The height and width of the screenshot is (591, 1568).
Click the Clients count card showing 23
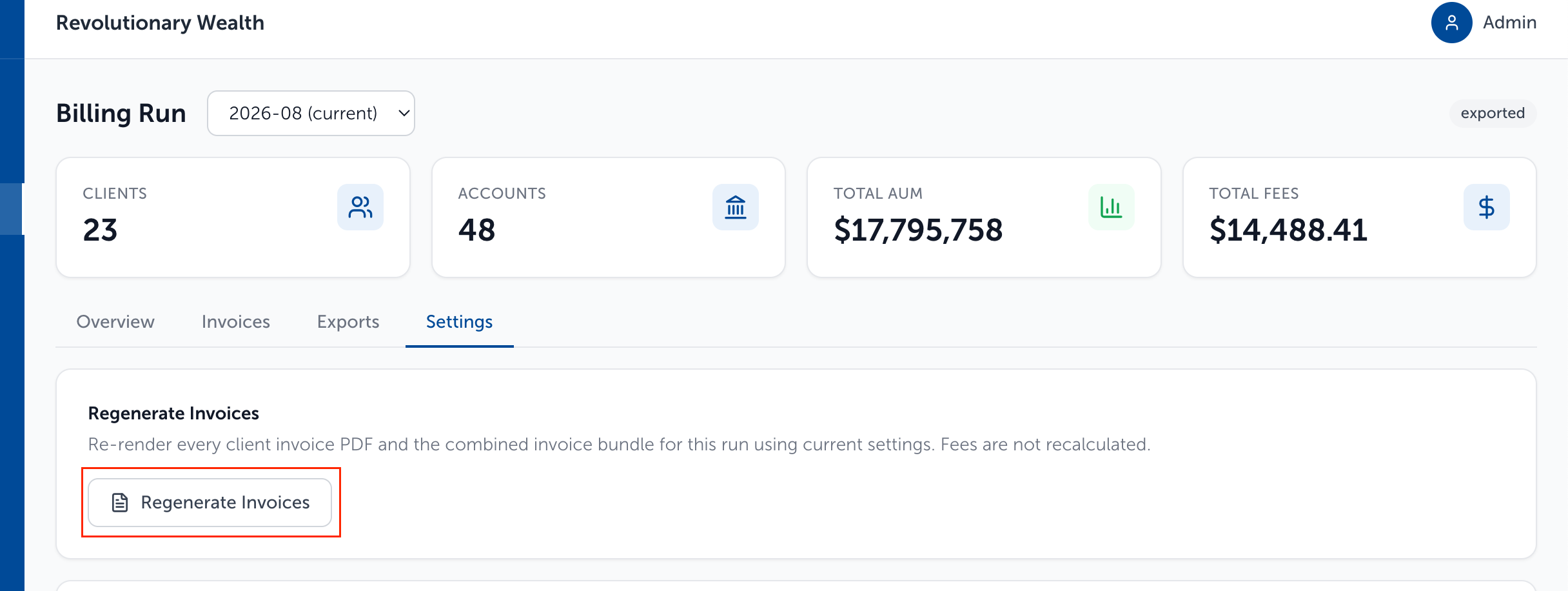coord(233,217)
